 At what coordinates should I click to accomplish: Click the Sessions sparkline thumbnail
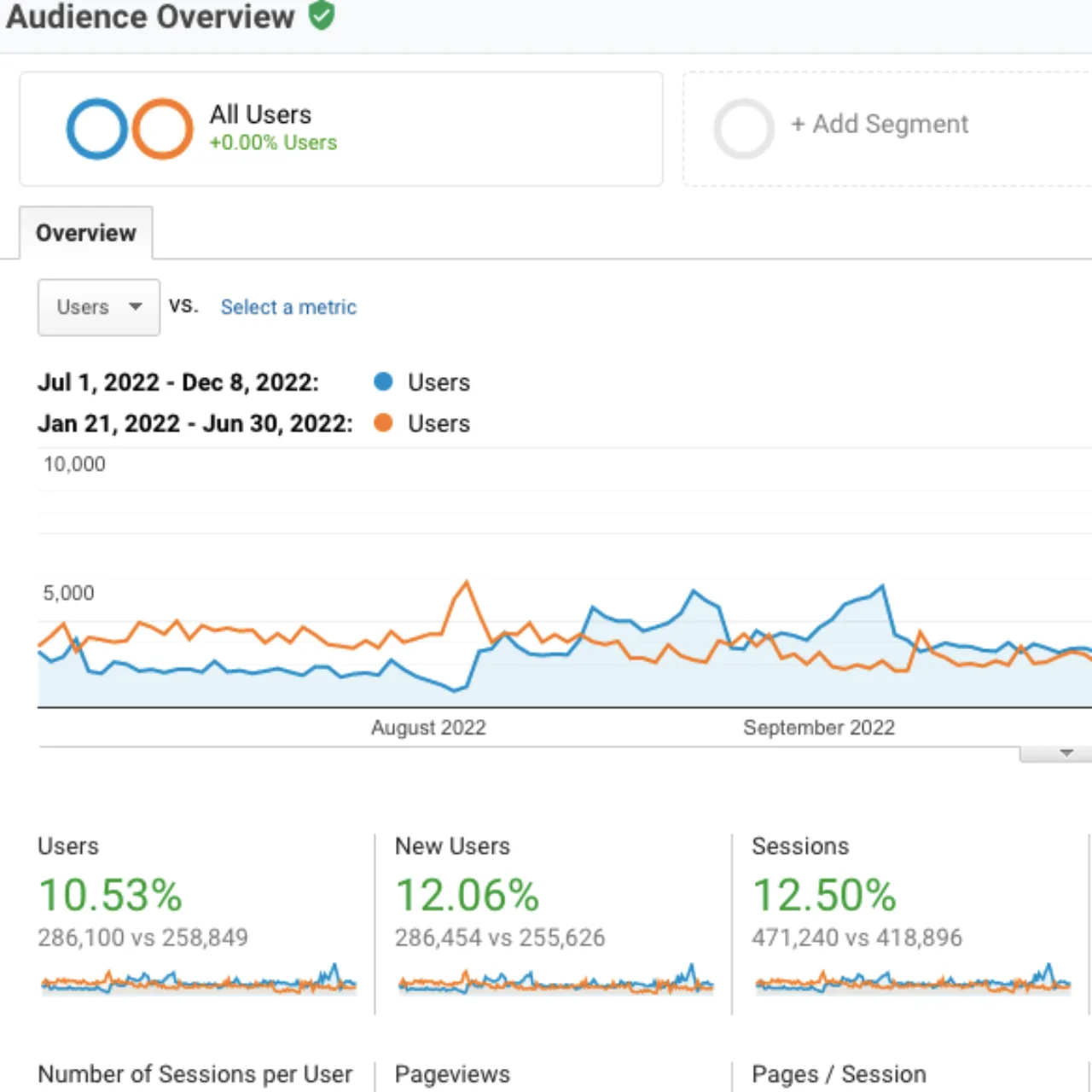(913, 979)
